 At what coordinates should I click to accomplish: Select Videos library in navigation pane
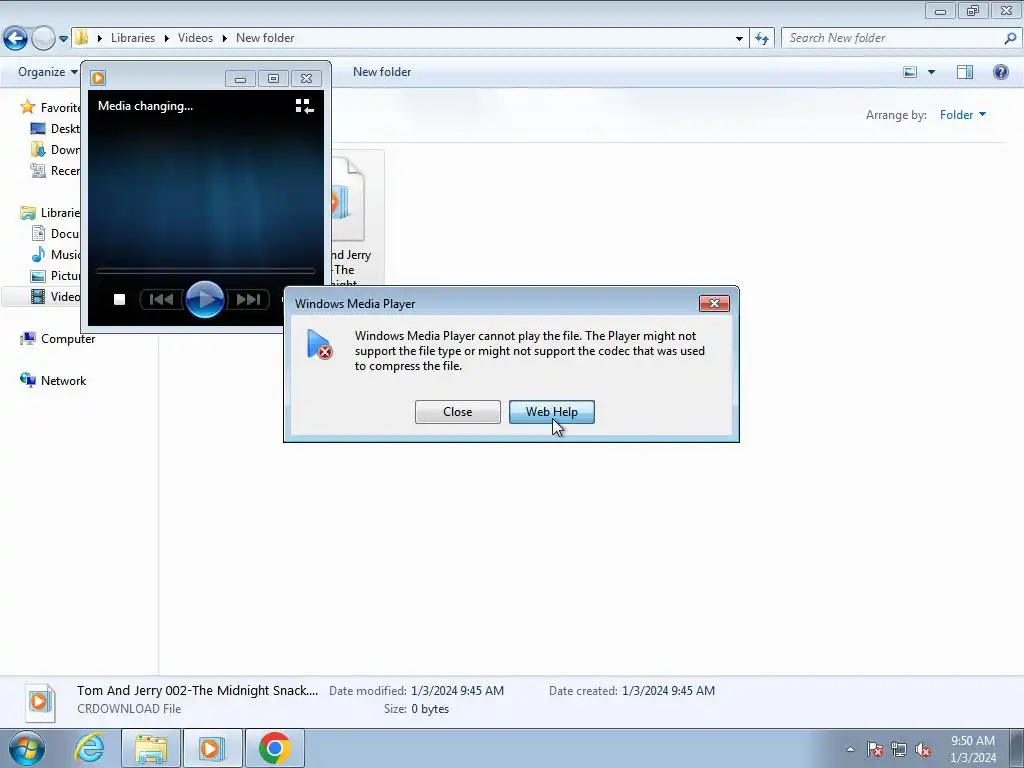coord(56,296)
